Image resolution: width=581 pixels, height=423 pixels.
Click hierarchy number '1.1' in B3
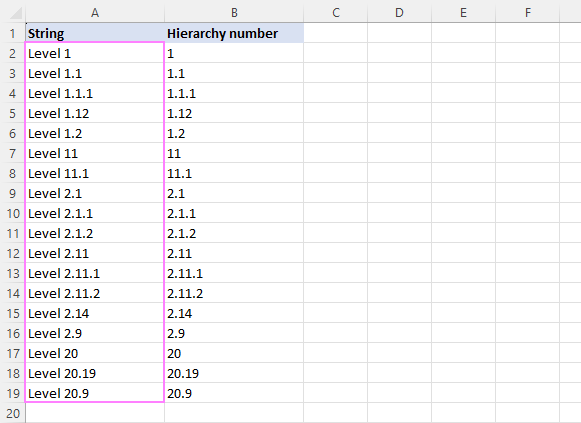click(234, 73)
